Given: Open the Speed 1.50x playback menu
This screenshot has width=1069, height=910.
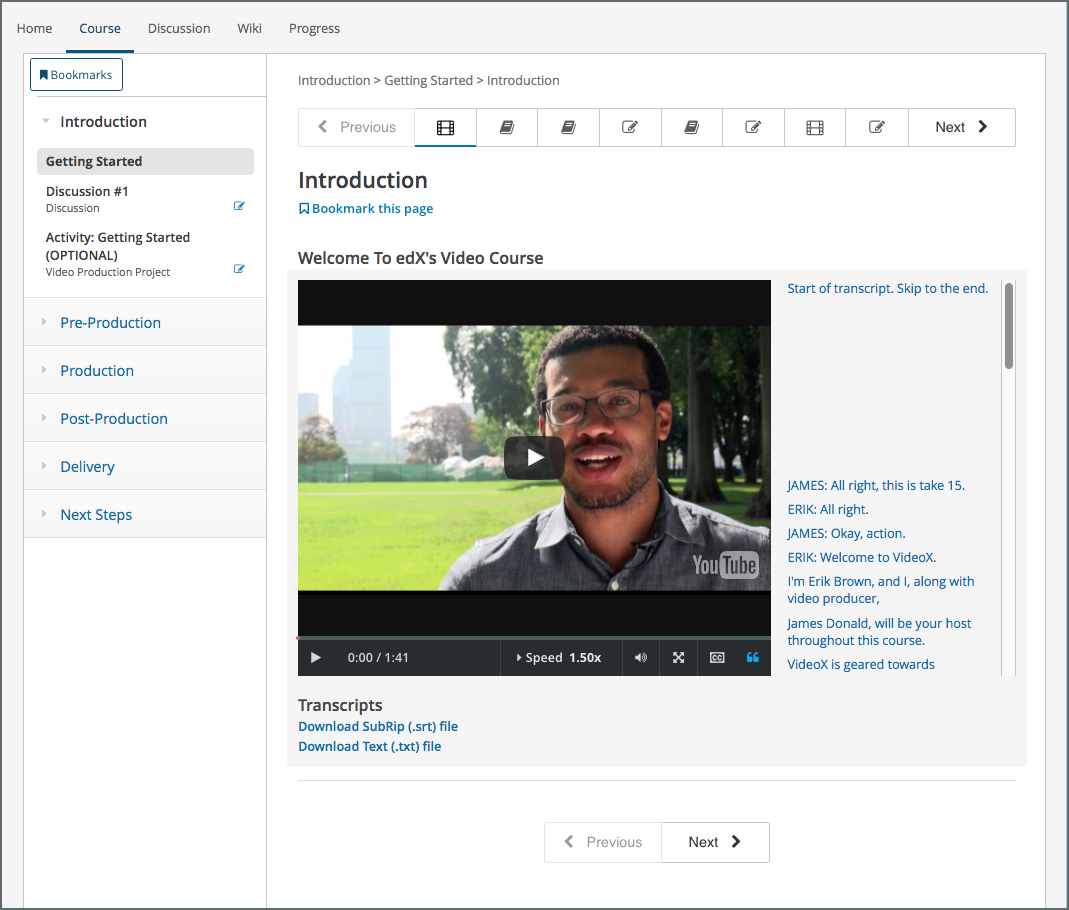Looking at the screenshot, I should 560,657.
